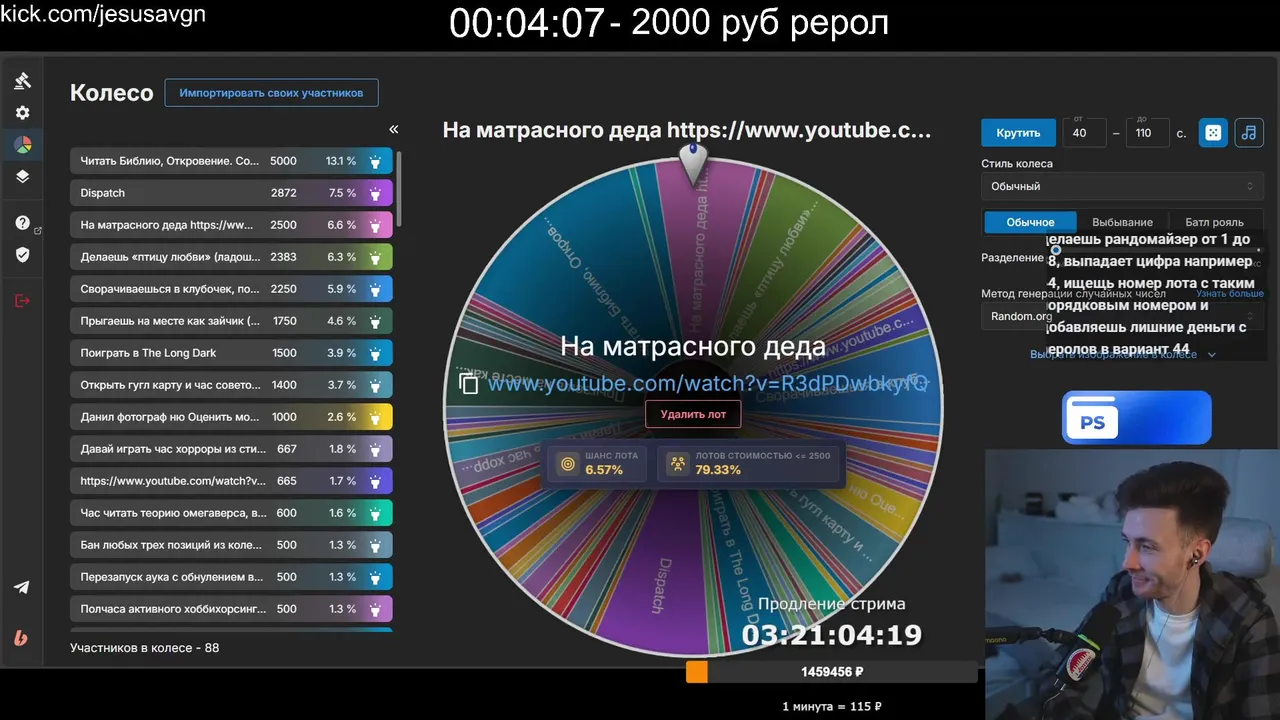Open the Telegram paper-plane icon
This screenshot has height=720, width=1280.
click(x=22, y=587)
